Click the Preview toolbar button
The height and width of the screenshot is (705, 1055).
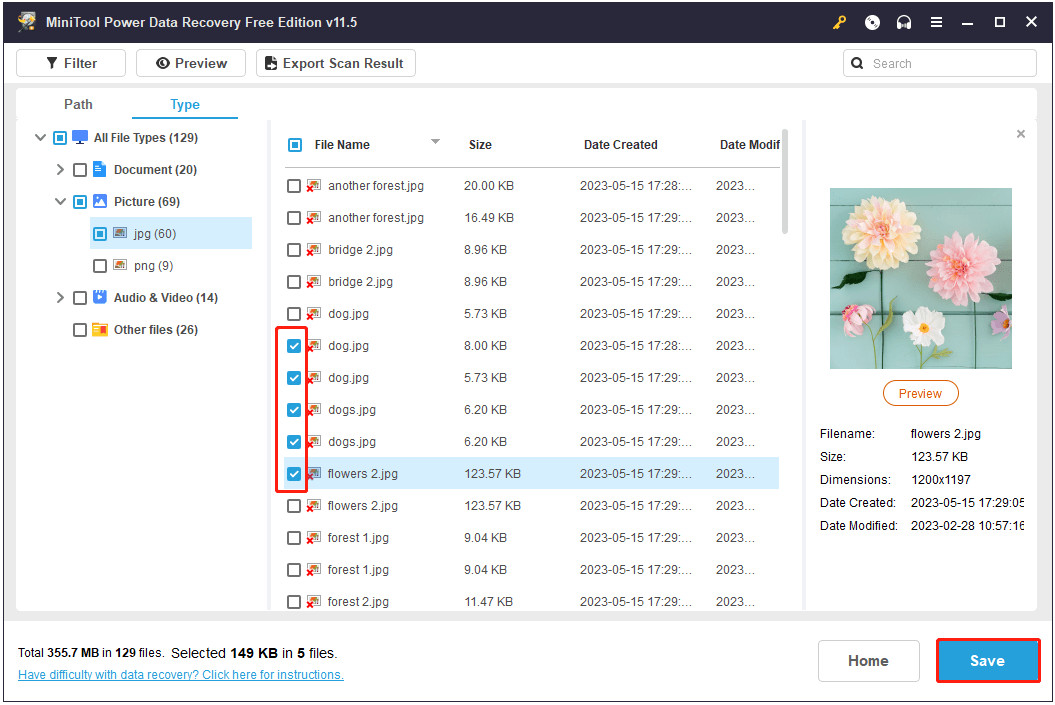[191, 63]
